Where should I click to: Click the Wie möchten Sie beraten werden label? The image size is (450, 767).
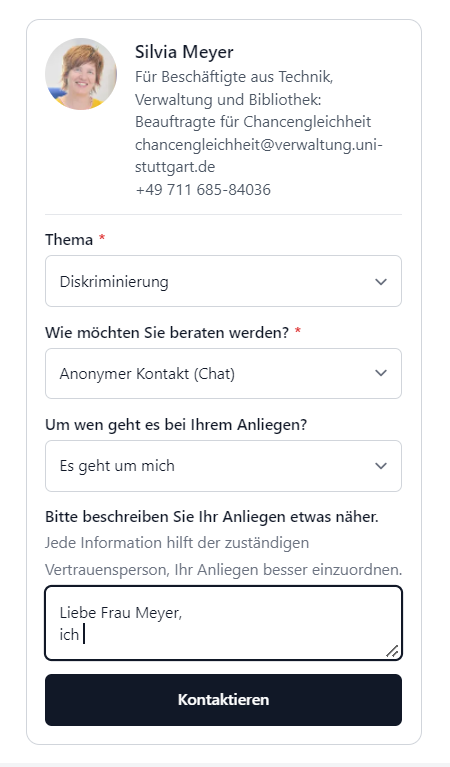(167, 333)
